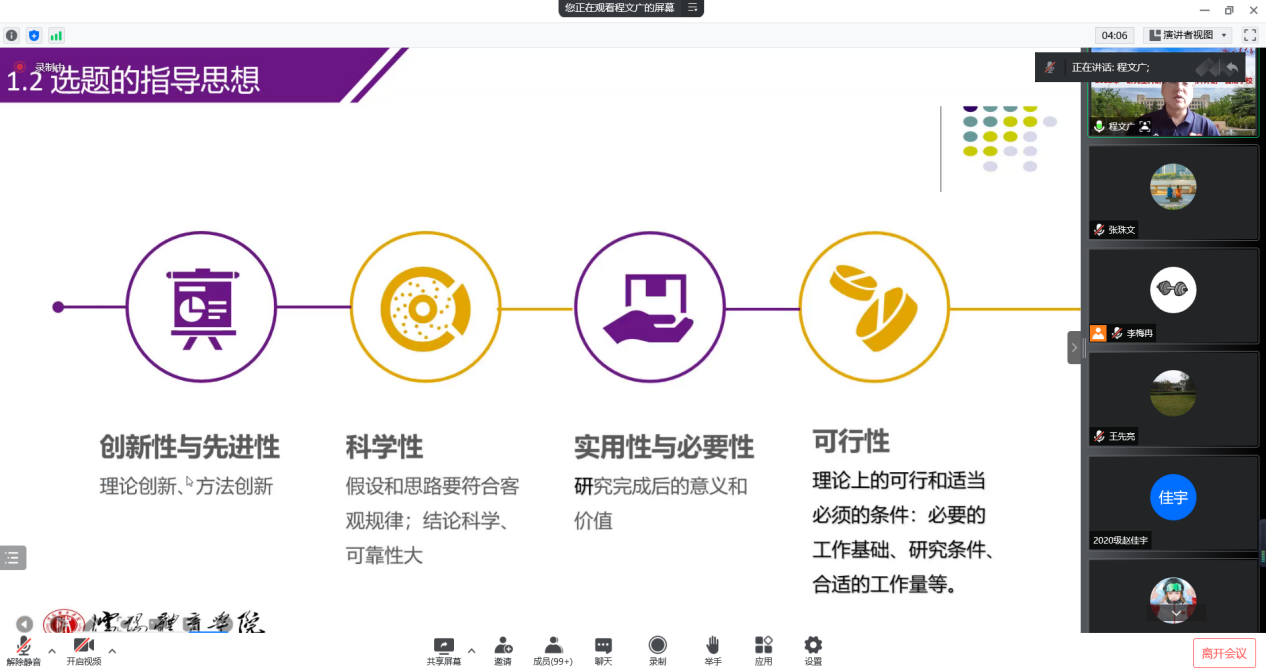1266x672 pixels.
Task: Click the network signal strength icon
Action: [x=56, y=35]
